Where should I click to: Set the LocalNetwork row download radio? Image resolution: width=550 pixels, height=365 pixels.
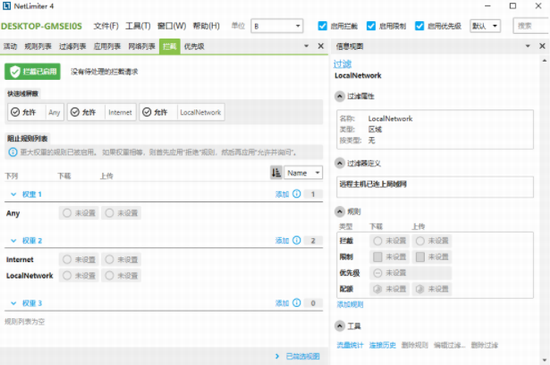pyautogui.click(x=67, y=276)
